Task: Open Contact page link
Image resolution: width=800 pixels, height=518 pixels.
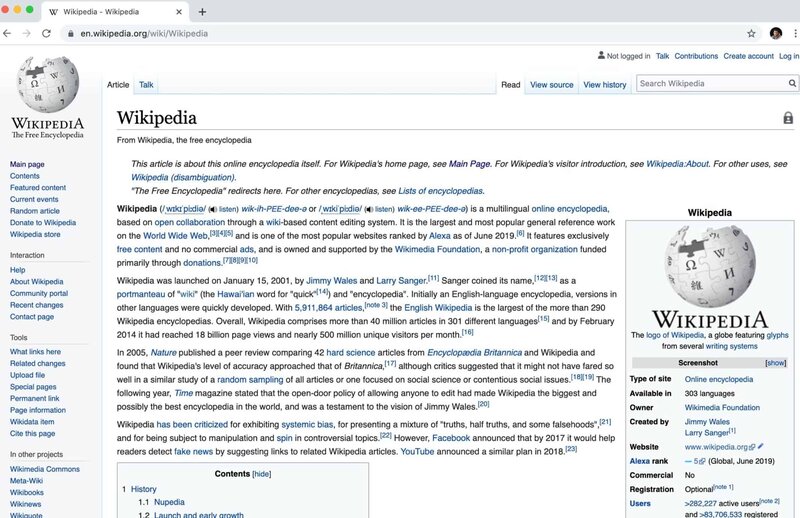Action: 32,317
